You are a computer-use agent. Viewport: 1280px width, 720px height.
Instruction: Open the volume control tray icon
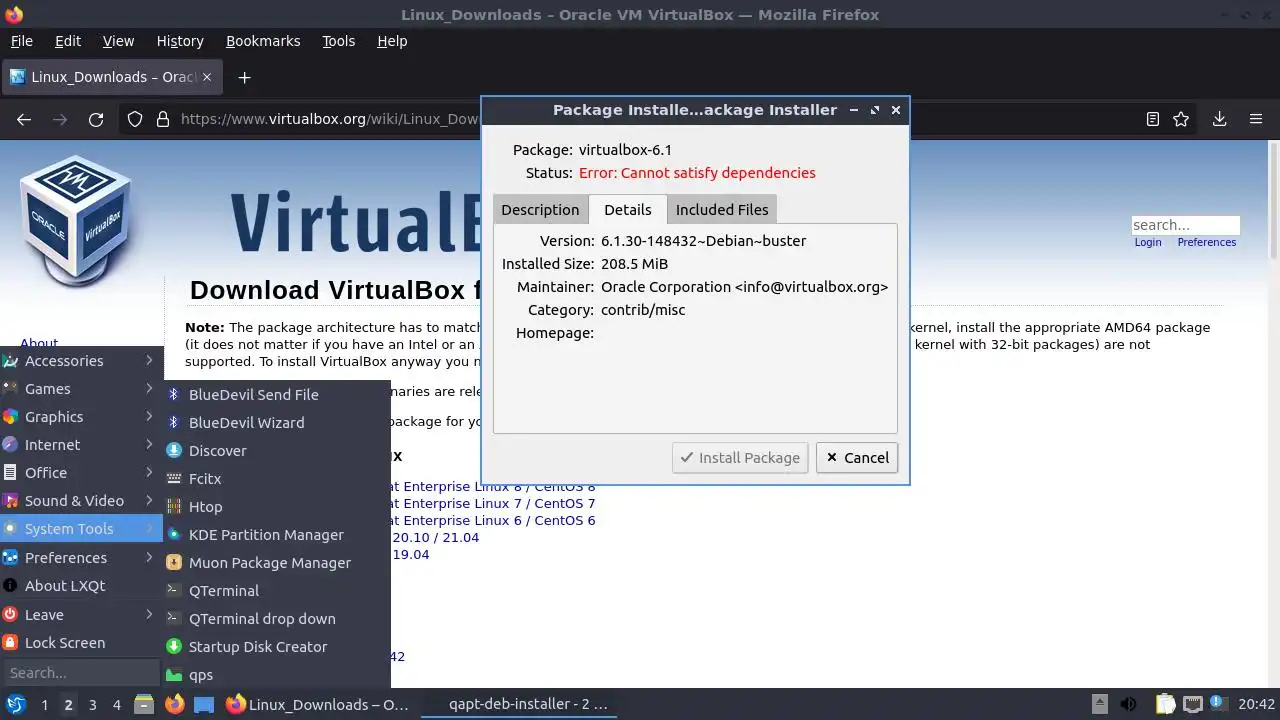[1128, 704]
